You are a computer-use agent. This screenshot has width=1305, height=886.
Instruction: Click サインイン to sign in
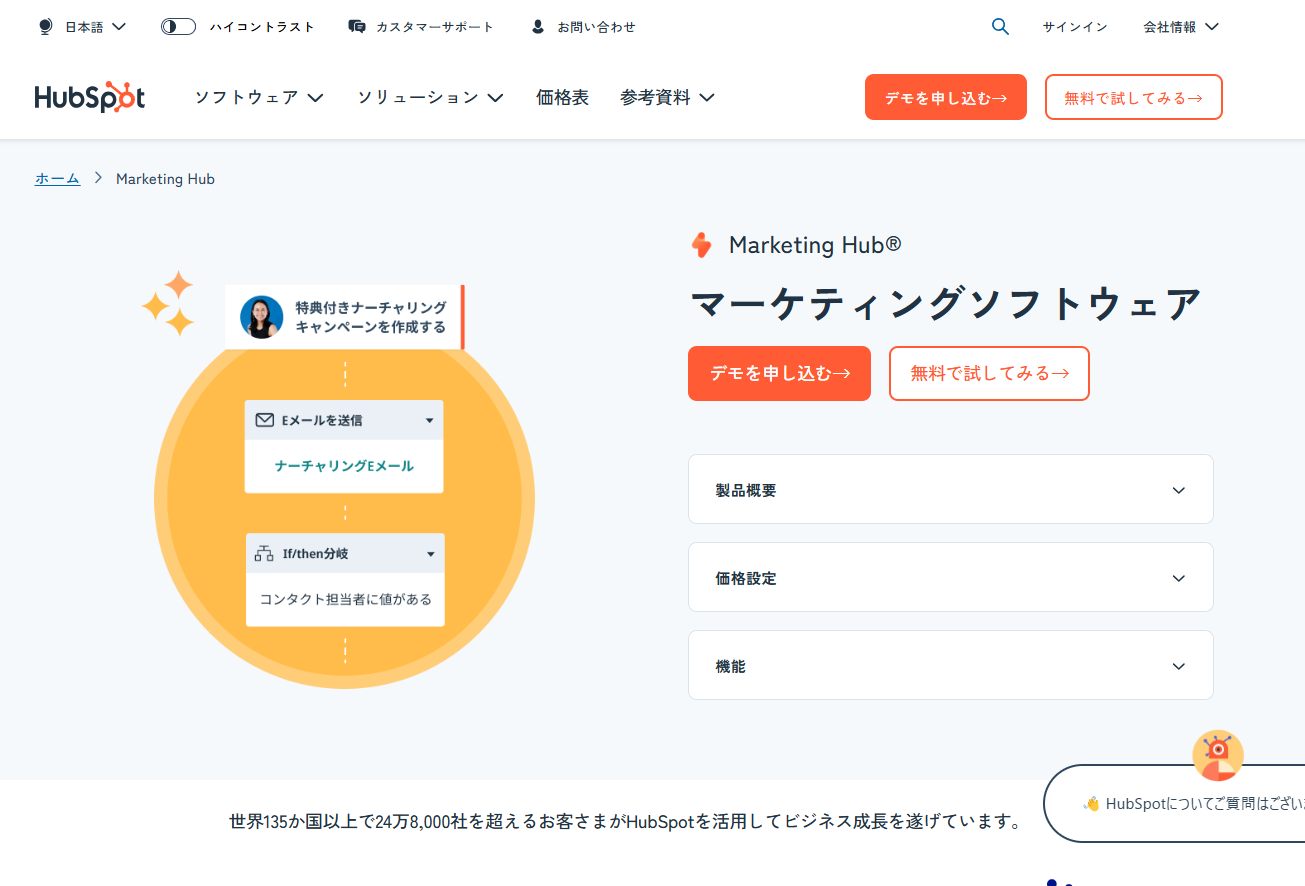[1075, 27]
